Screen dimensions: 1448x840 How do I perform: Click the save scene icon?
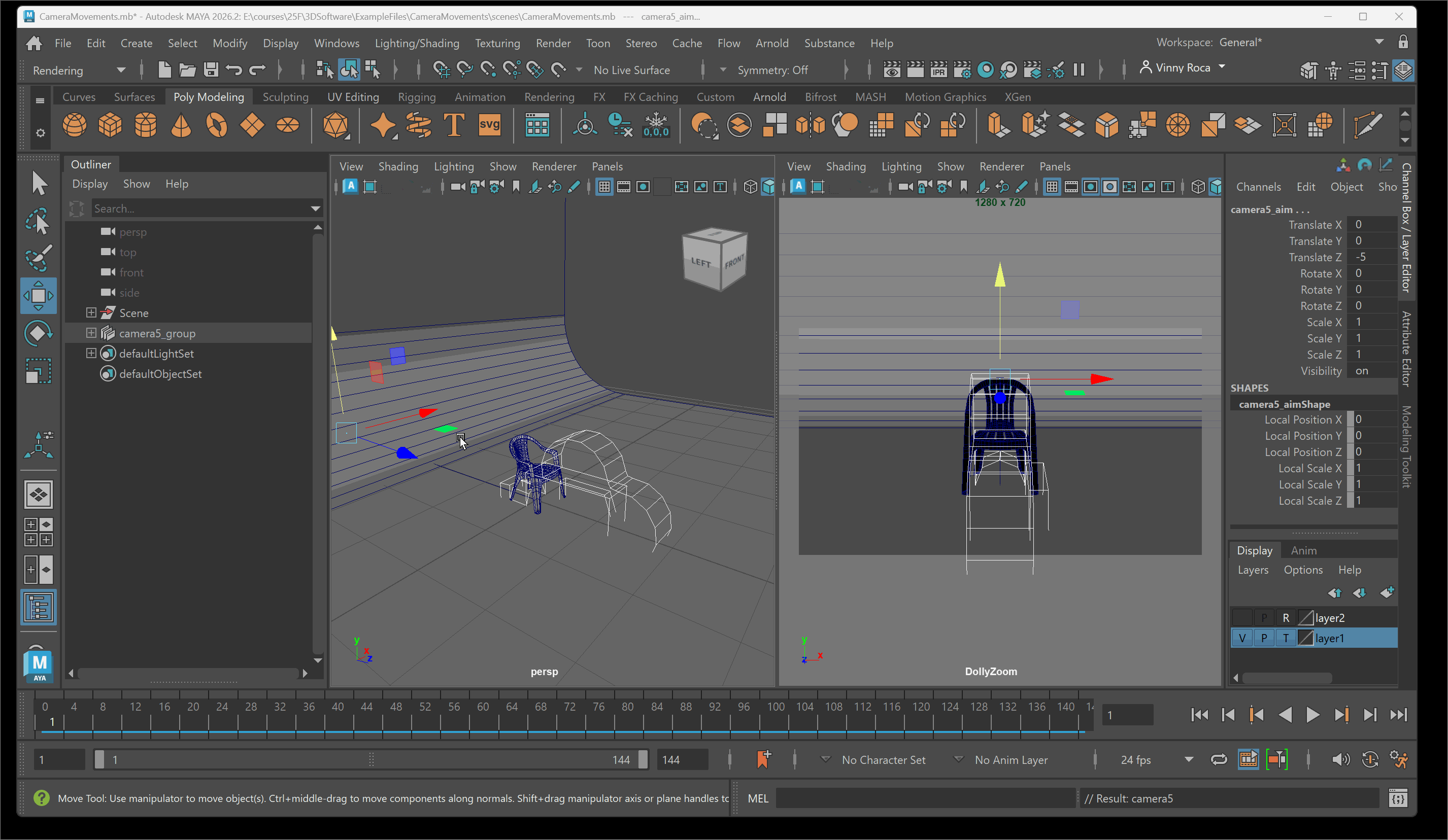[x=211, y=70]
